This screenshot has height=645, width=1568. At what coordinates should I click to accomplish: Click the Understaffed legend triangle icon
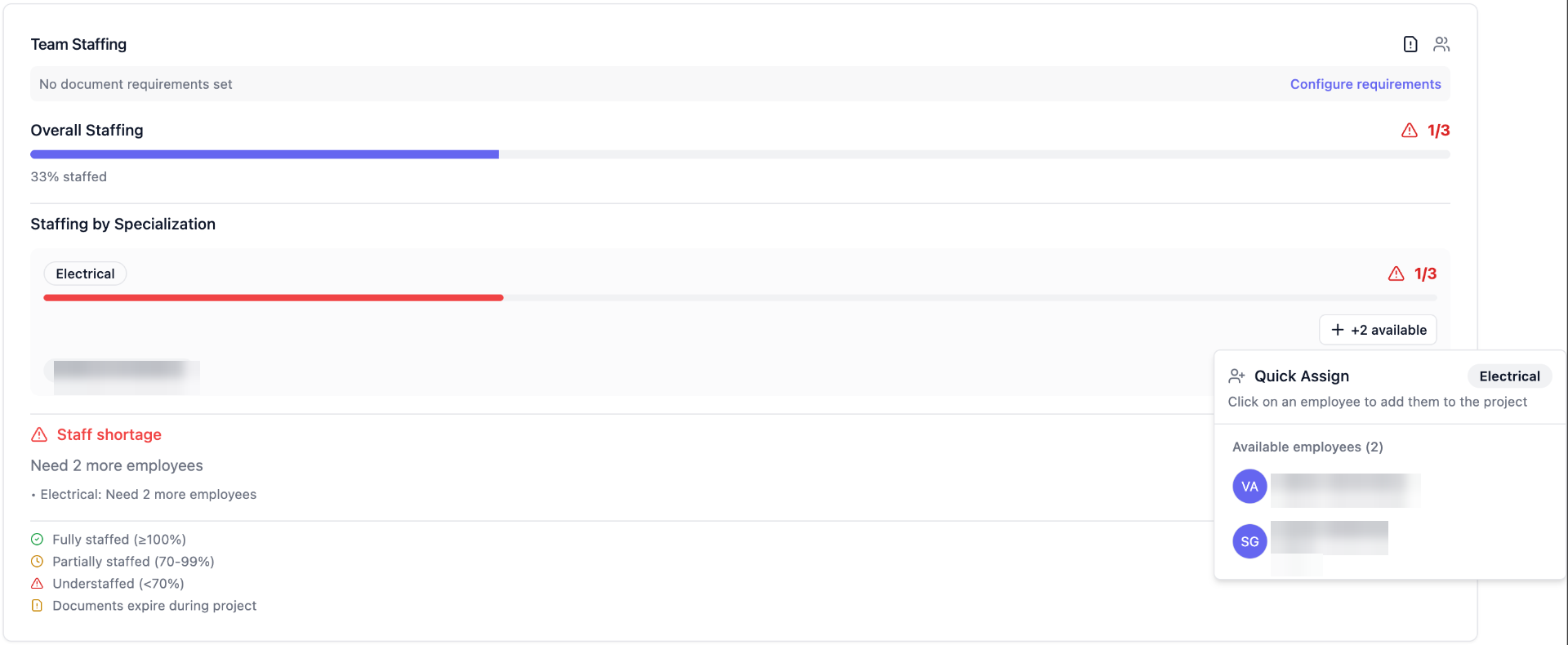pyautogui.click(x=37, y=584)
